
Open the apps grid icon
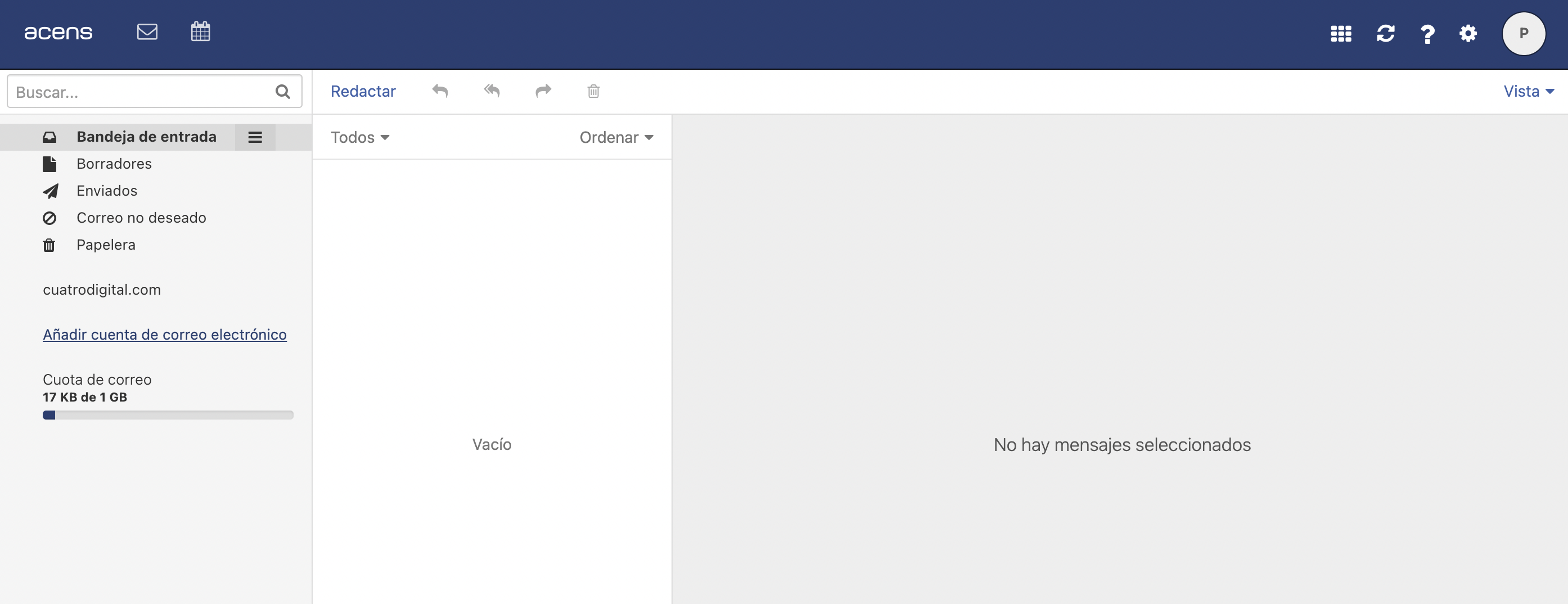click(x=1340, y=34)
